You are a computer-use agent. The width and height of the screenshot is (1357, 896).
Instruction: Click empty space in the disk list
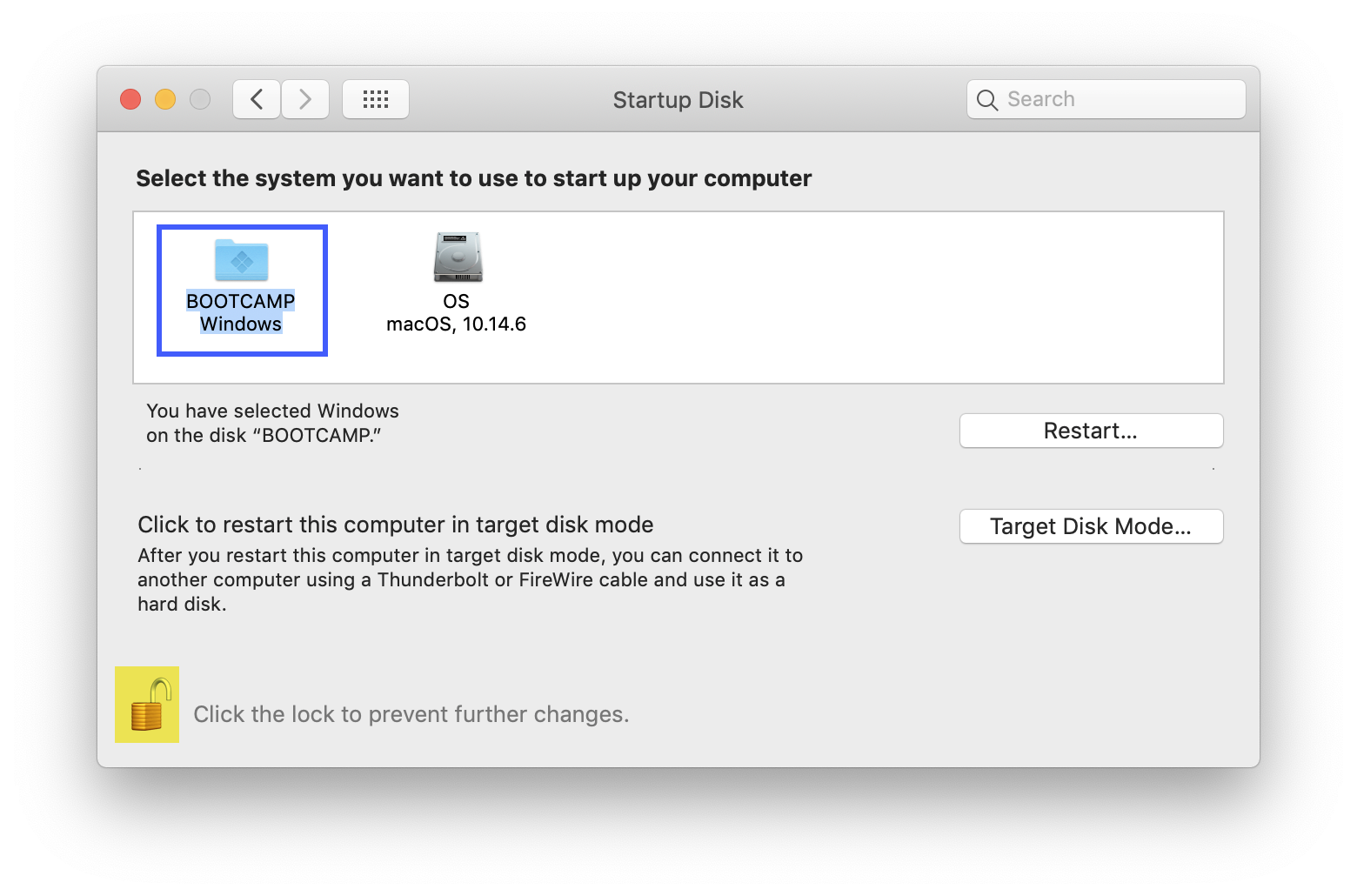point(826,298)
